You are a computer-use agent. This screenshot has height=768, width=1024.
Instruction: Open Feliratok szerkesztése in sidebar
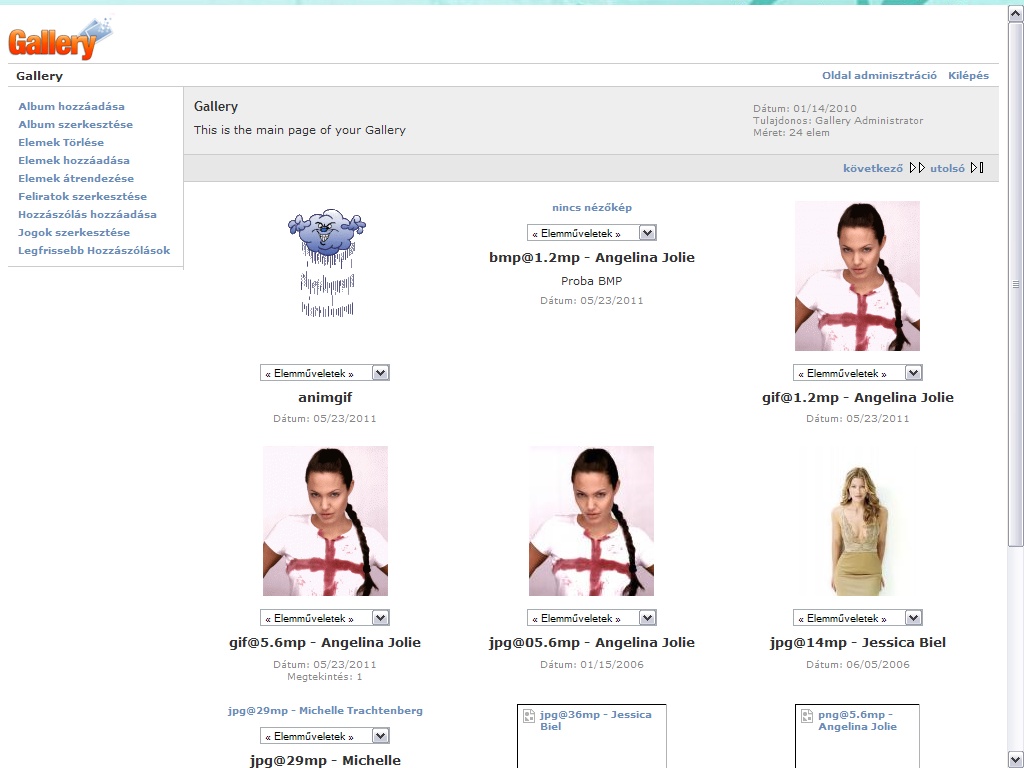click(82, 197)
